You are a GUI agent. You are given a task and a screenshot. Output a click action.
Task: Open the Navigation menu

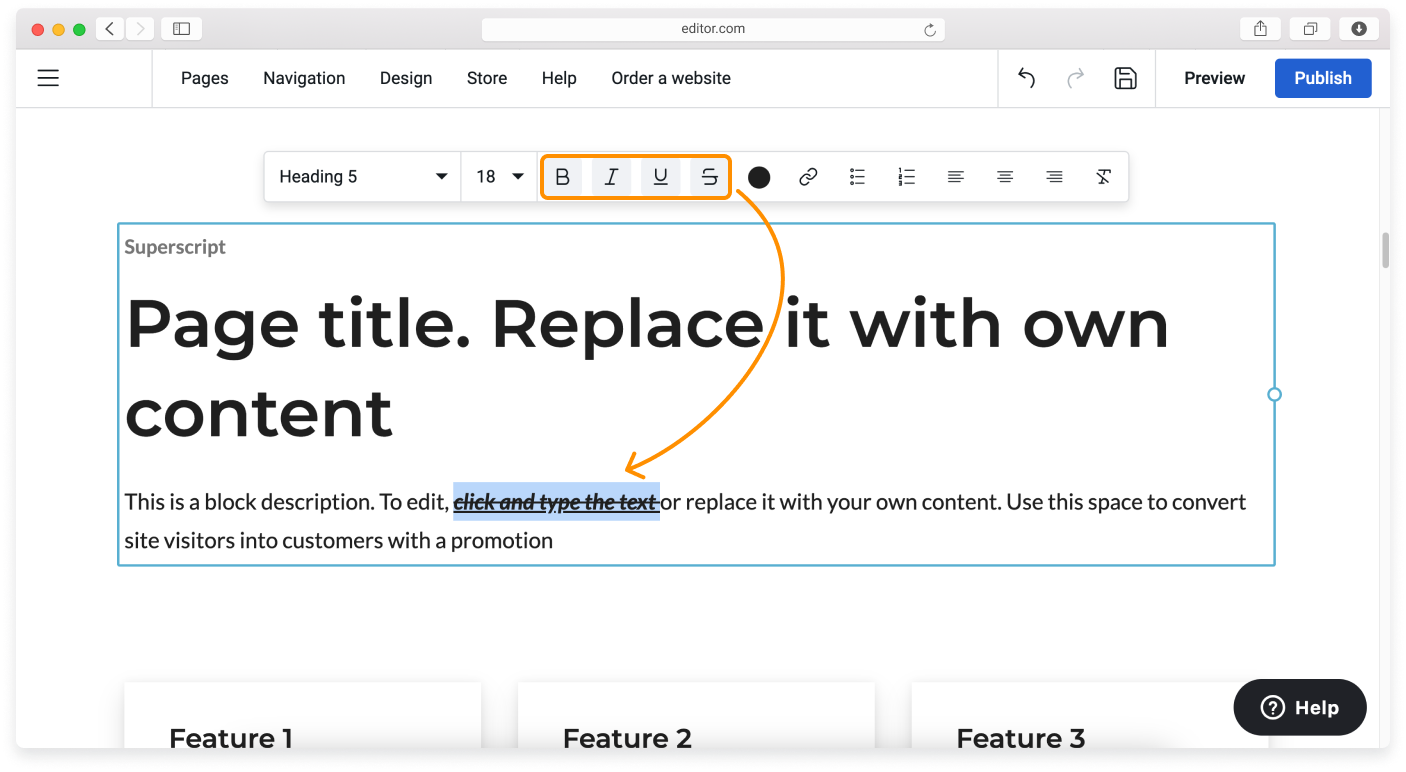304,78
